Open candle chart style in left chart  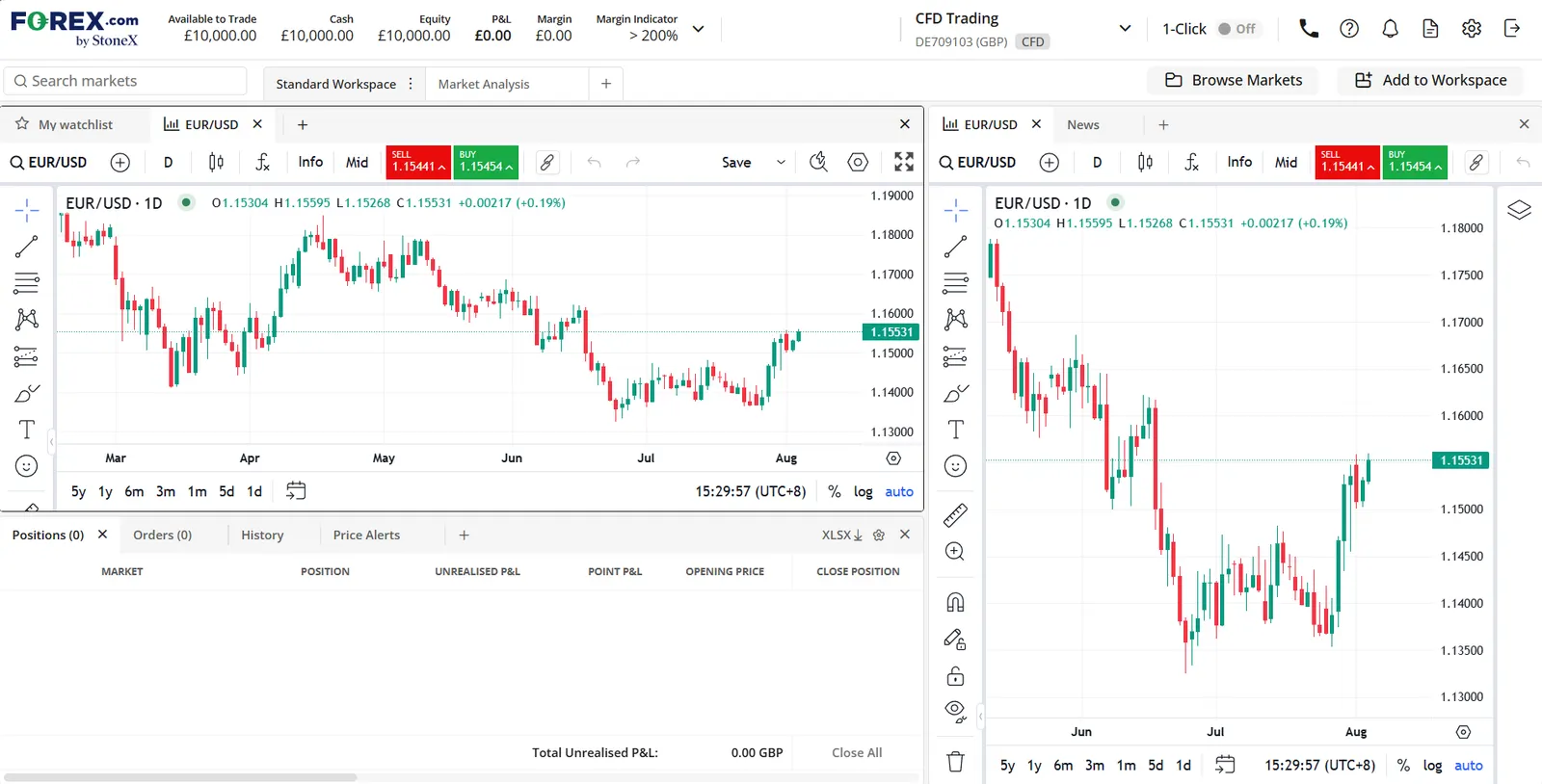(x=217, y=163)
